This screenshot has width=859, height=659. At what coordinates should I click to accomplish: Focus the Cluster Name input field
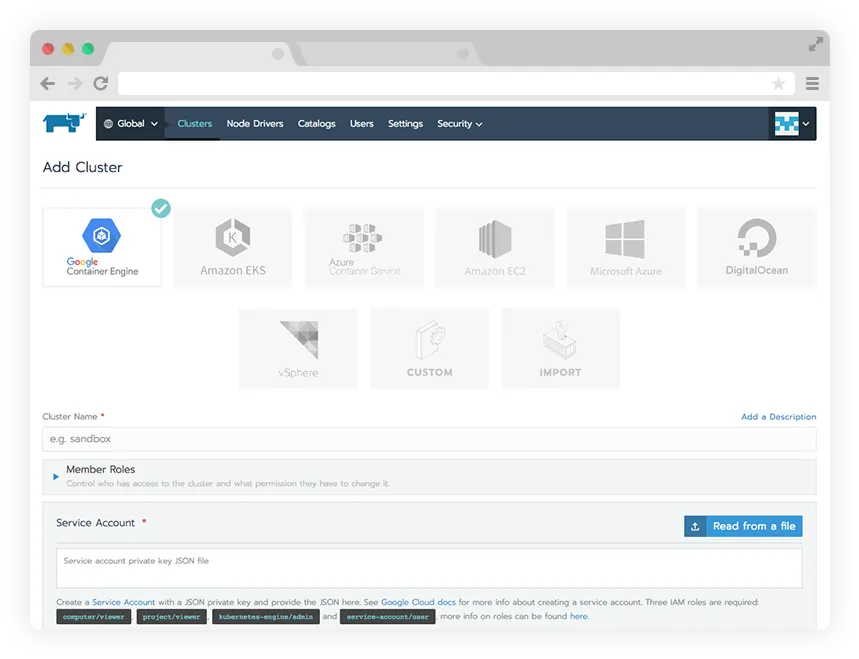click(429, 439)
